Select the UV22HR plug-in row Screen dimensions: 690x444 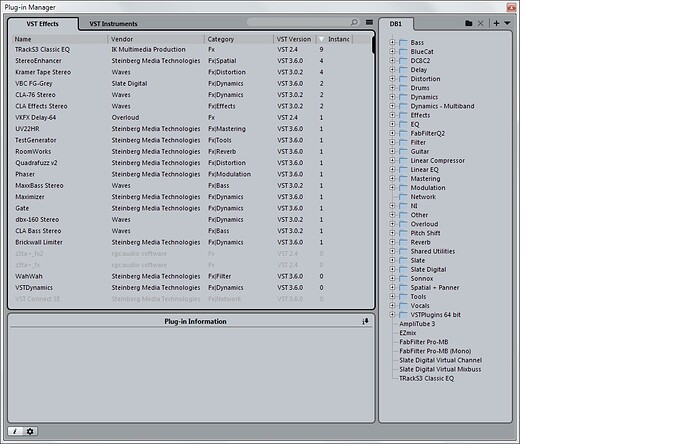pos(192,129)
